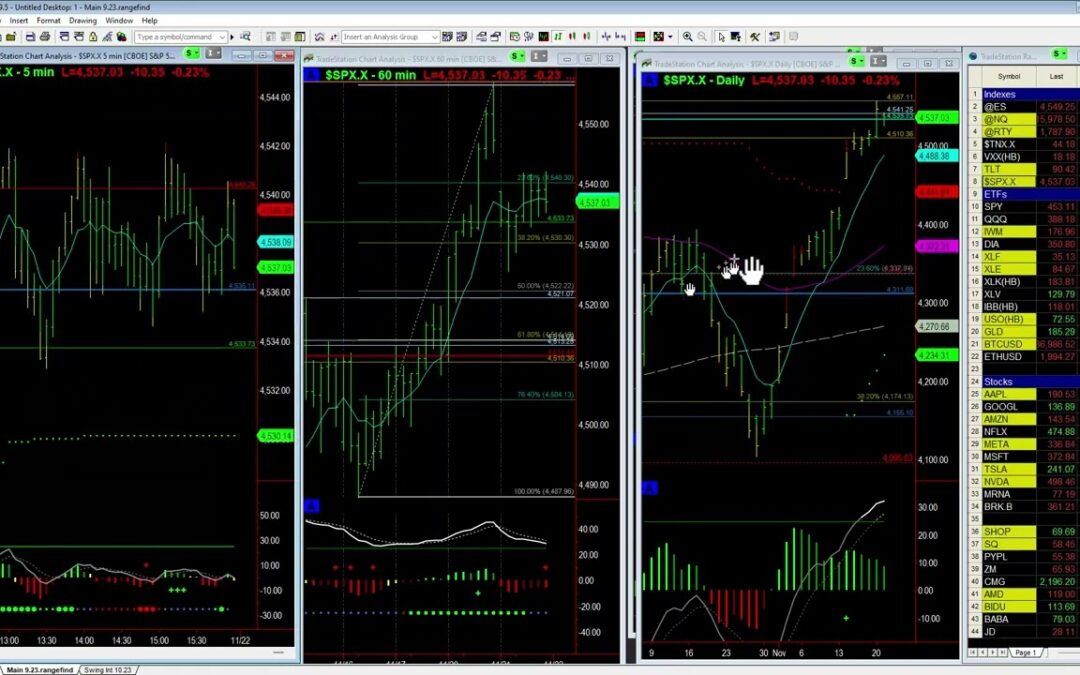Image resolution: width=1080 pixels, height=675 pixels.
Task: Open the symbol/command box dropdown
Action: click(x=222, y=37)
